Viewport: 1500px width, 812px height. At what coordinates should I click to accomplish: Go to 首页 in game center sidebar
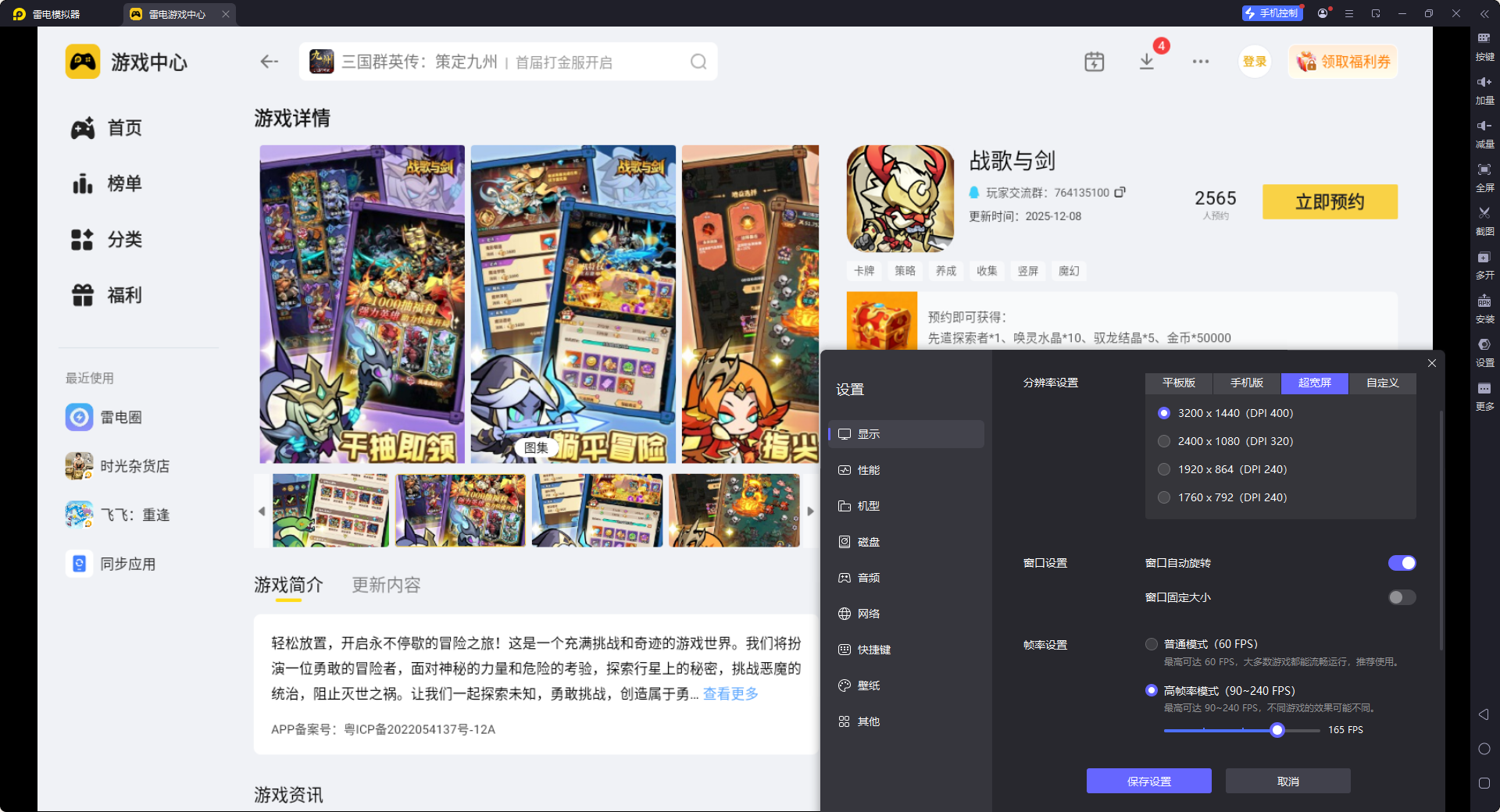107,128
